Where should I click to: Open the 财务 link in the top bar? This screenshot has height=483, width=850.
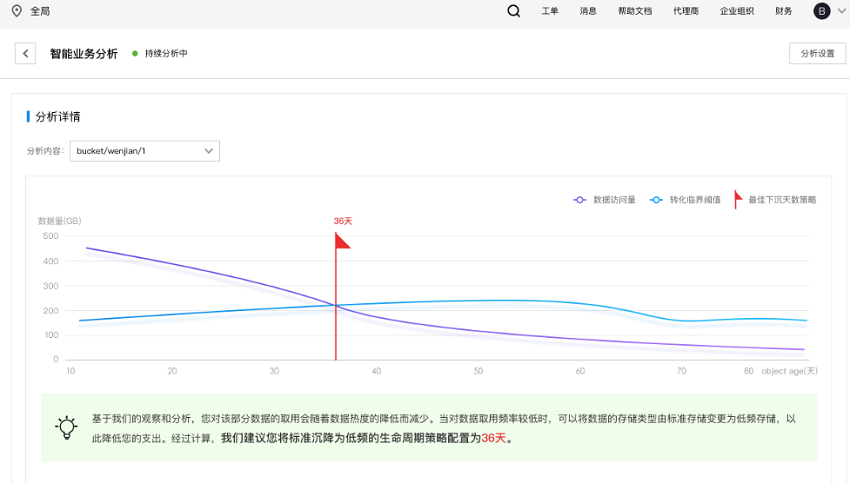click(x=784, y=11)
